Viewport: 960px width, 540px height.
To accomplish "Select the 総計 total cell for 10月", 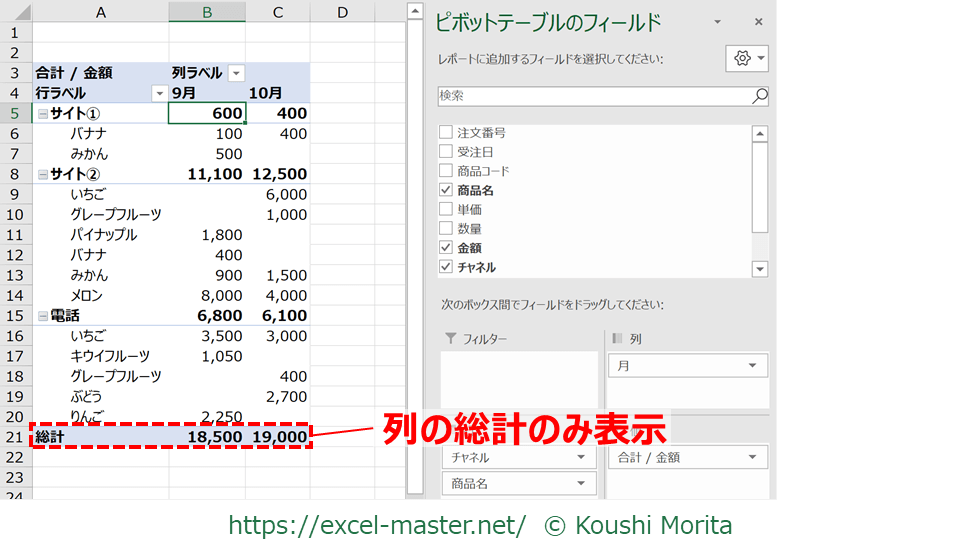I will pyautogui.click(x=278, y=437).
